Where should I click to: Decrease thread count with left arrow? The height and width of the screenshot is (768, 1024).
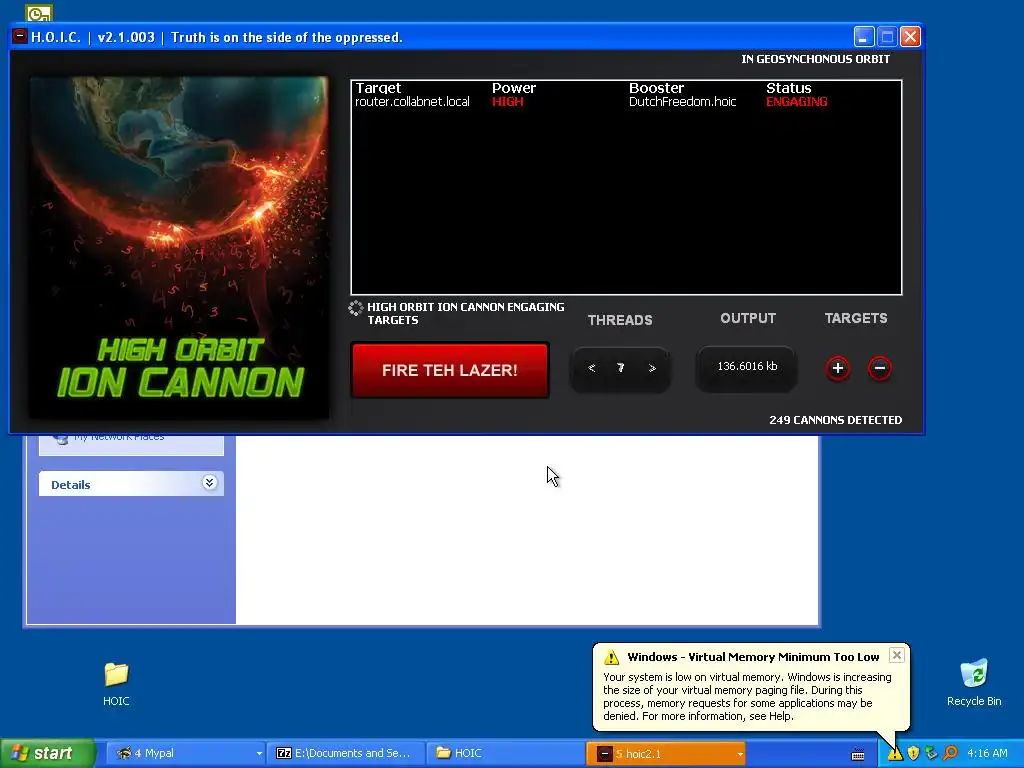(592, 368)
